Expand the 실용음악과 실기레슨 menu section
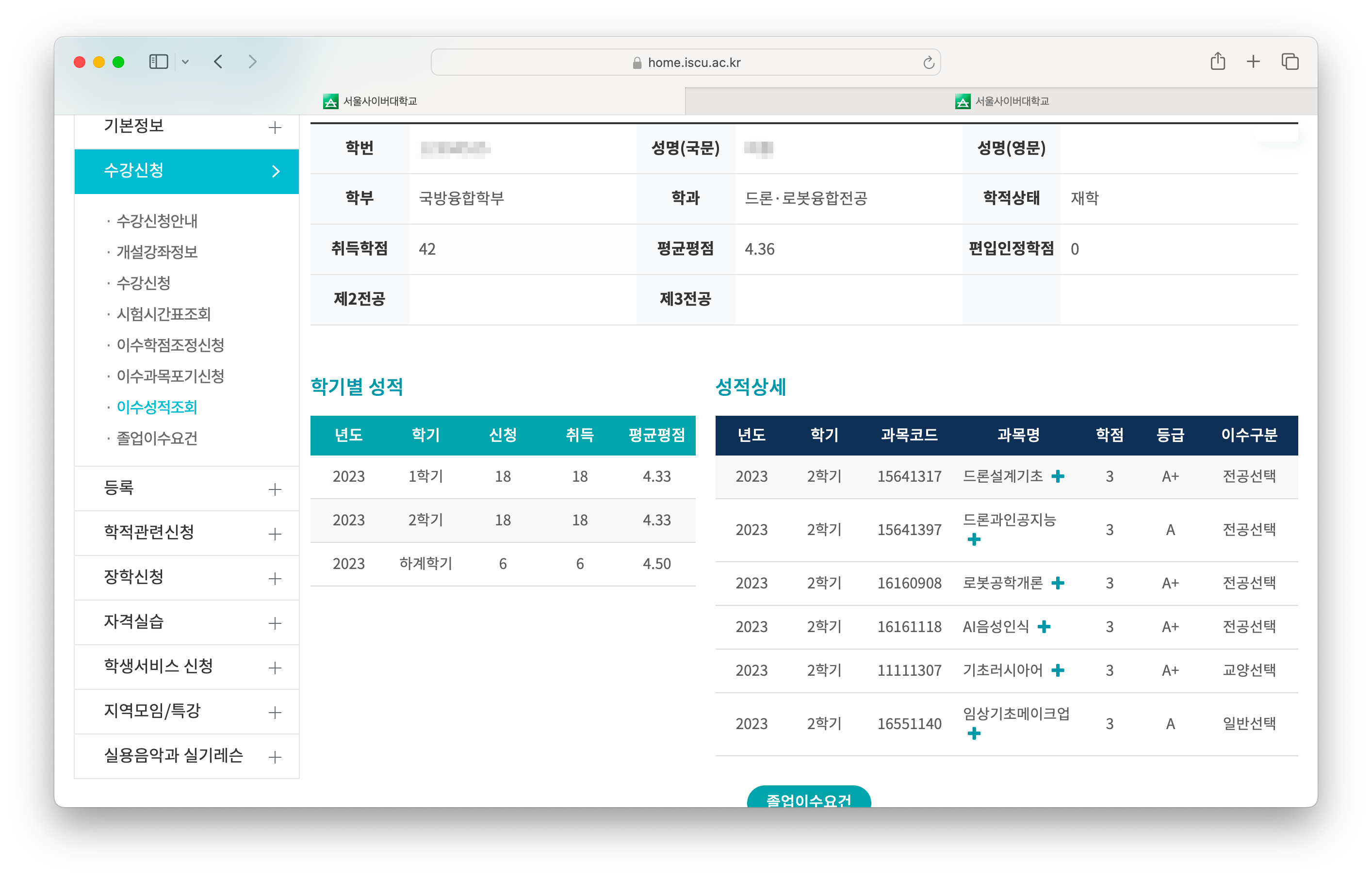The image size is (1372, 879). click(187, 756)
